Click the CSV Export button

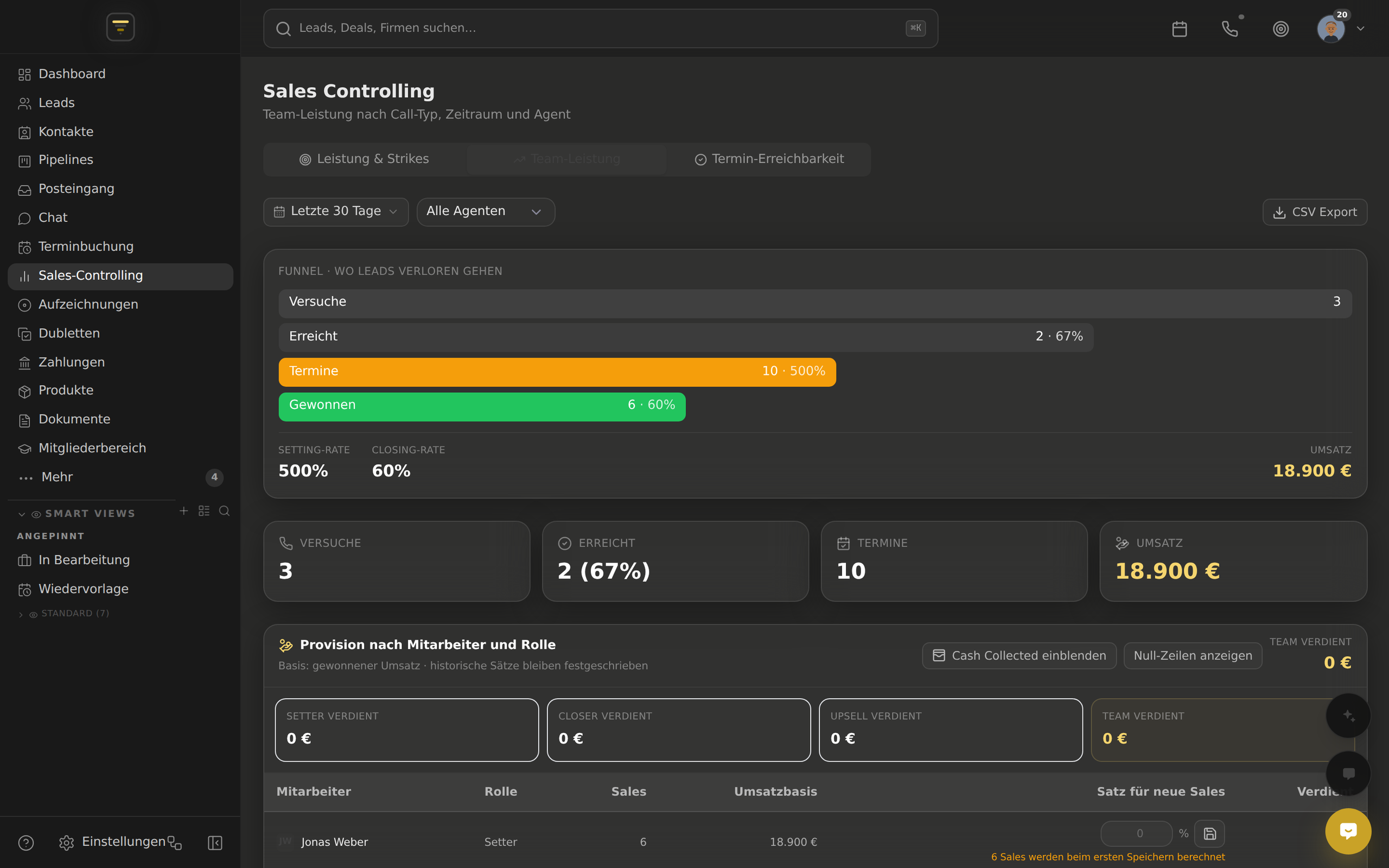pyautogui.click(x=1314, y=213)
